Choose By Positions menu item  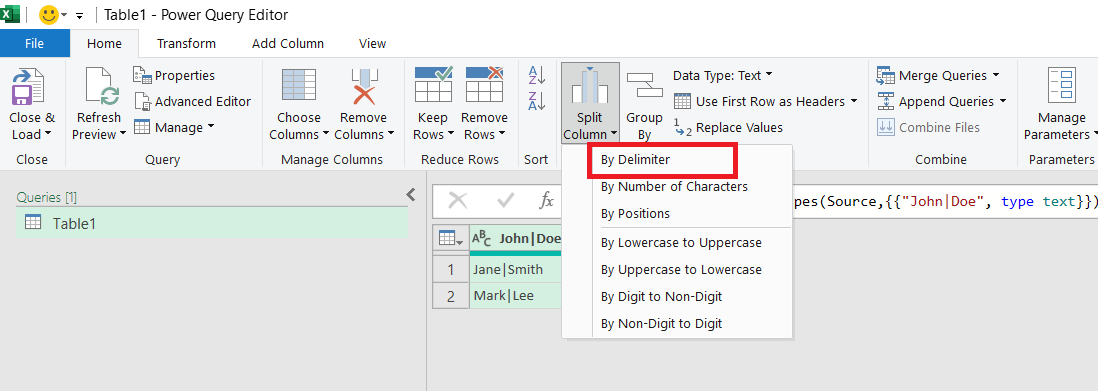pos(635,214)
